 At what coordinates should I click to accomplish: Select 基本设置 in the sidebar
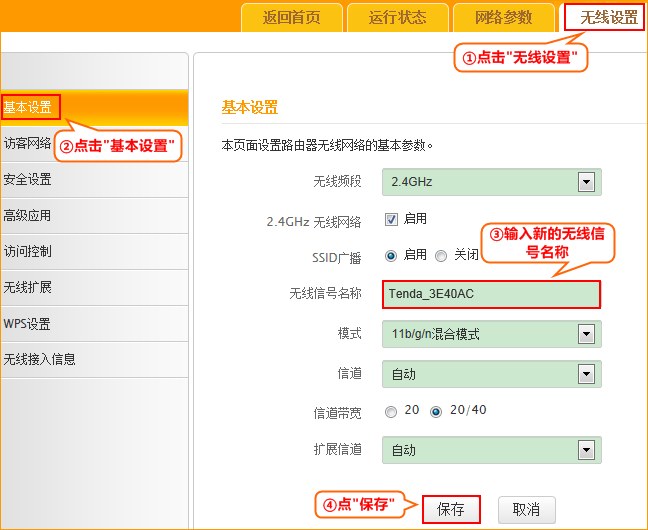pyautogui.click(x=30, y=107)
